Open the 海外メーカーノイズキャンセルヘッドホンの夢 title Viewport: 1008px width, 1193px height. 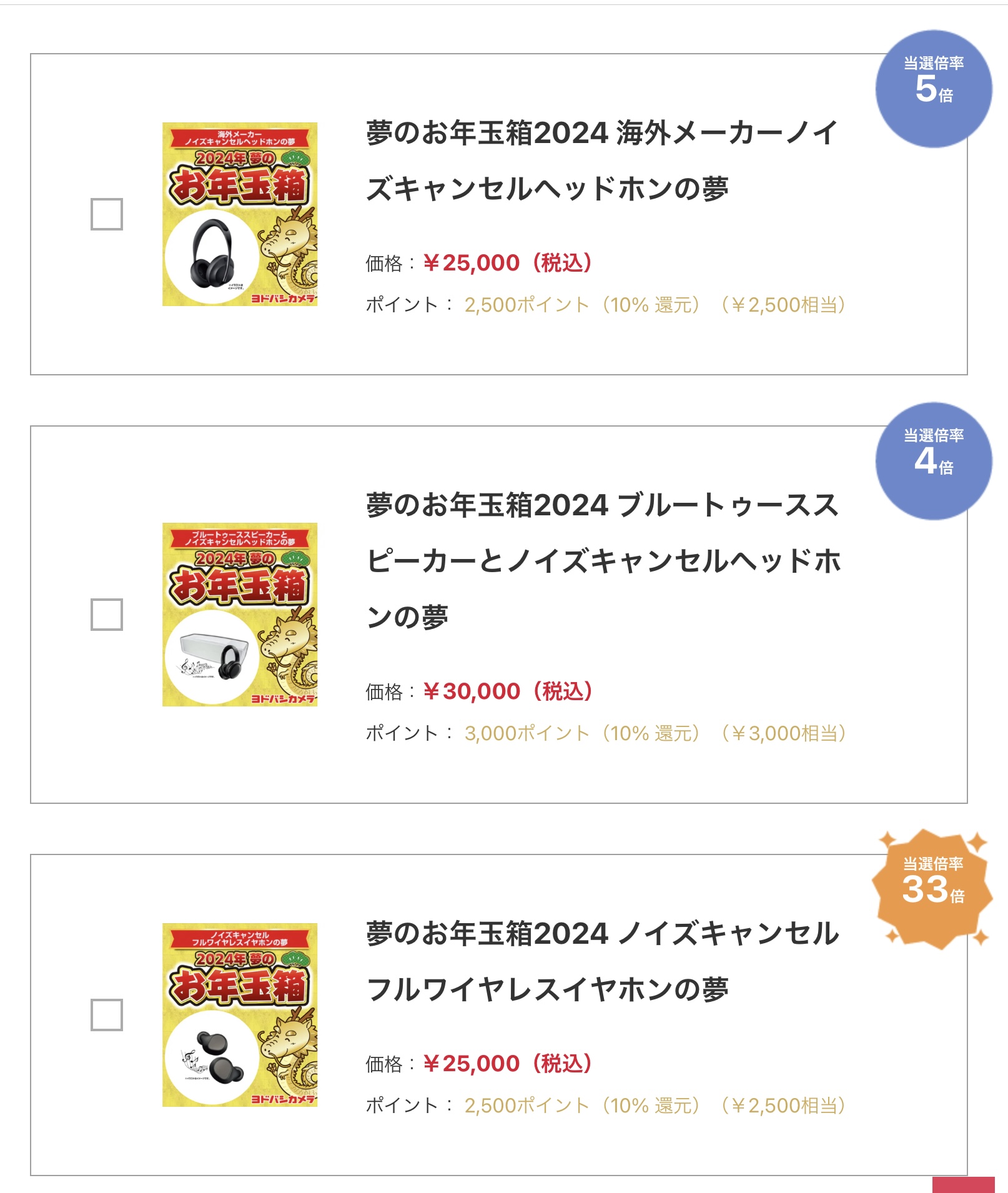click(x=602, y=161)
